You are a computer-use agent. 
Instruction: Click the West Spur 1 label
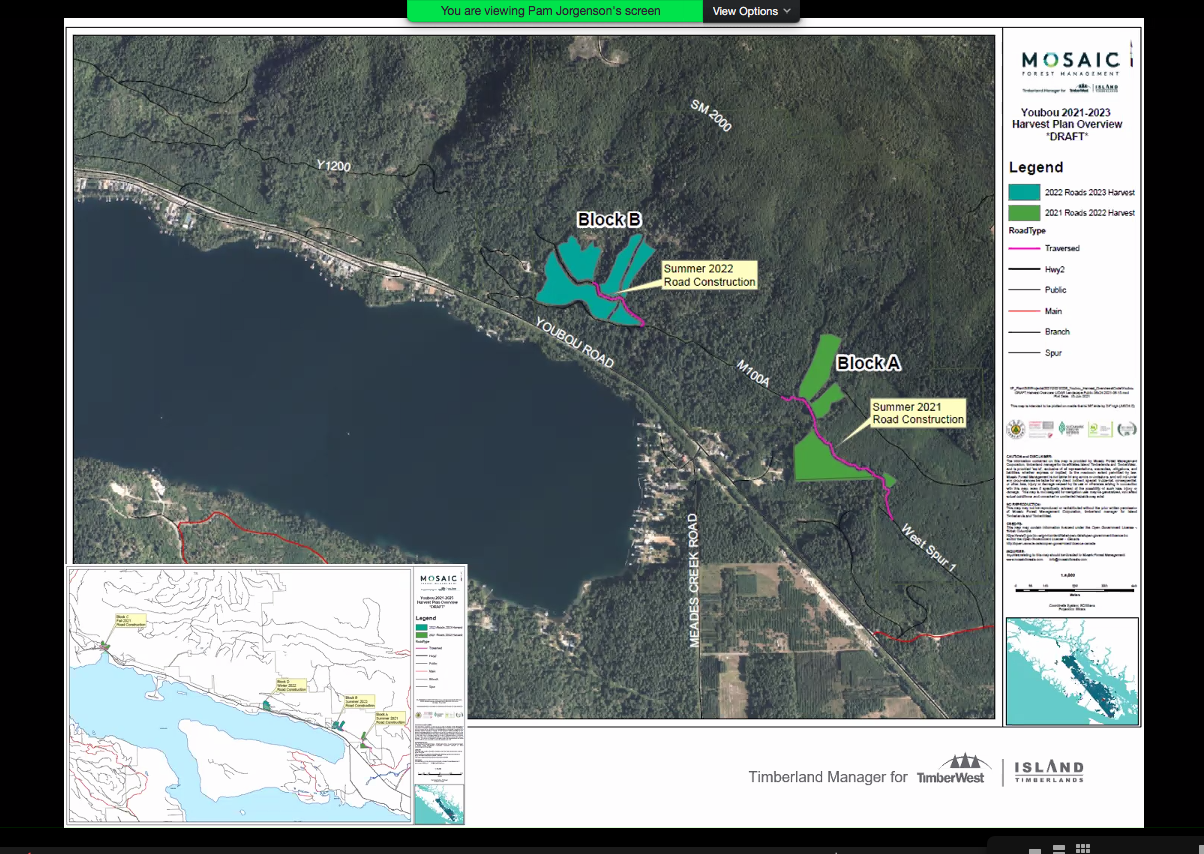pyautogui.click(x=929, y=548)
